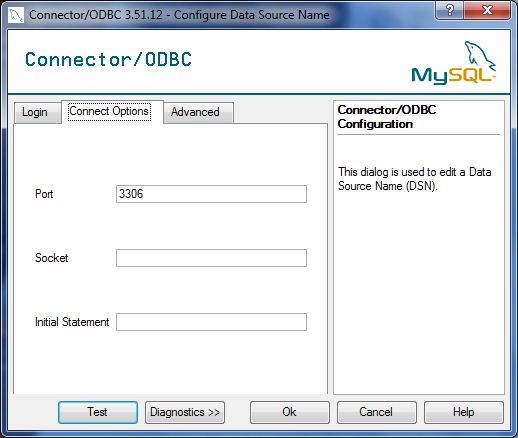The image size is (518, 438).
Task: Click the Port label
Action: click(x=44, y=194)
